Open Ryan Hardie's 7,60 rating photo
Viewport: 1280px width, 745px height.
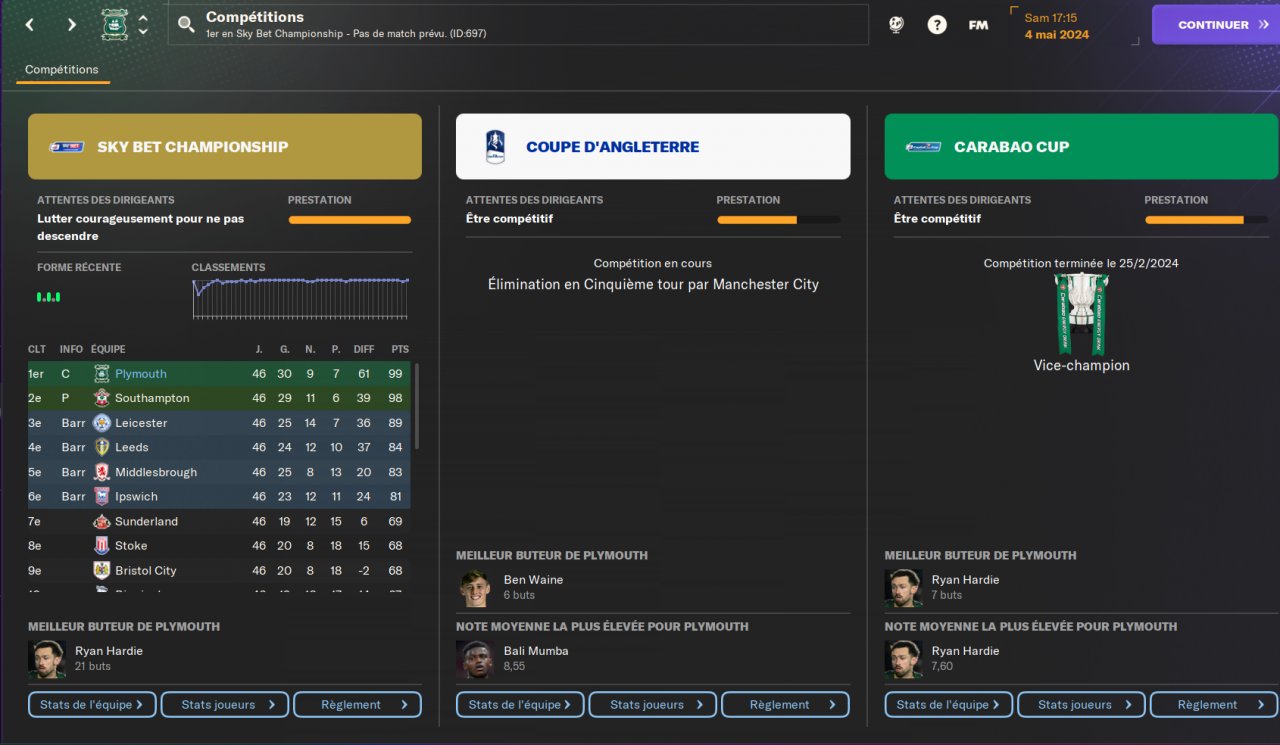coord(903,660)
